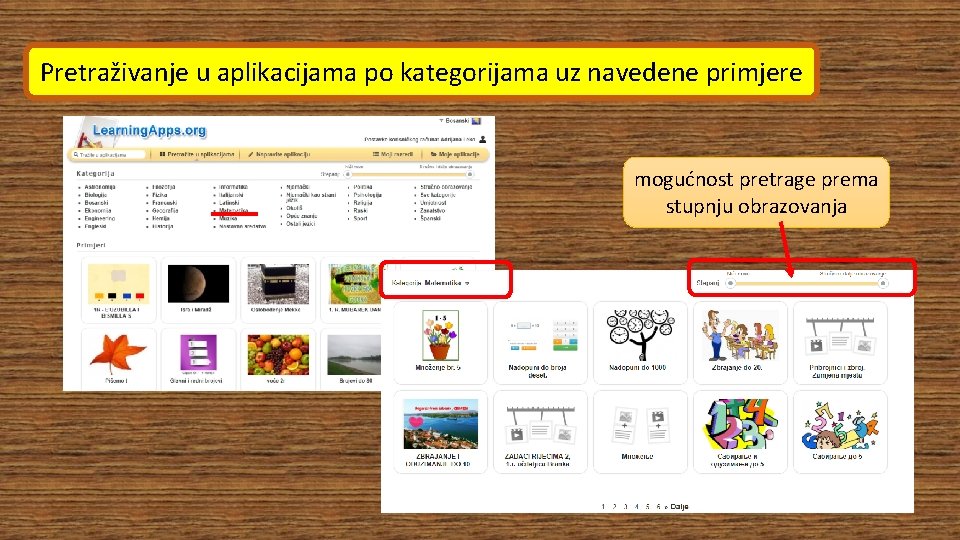Open the Moje aplikacije tab

pyautogui.click(x=455, y=154)
